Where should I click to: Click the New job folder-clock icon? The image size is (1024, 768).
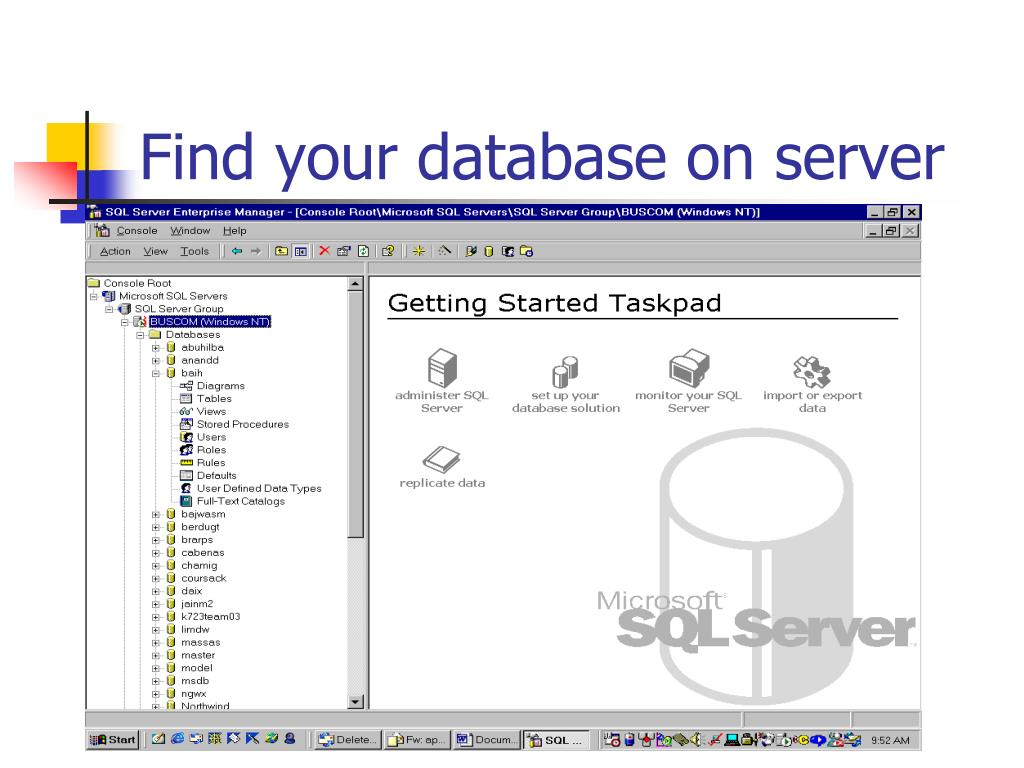pyautogui.click(x=526, y=251)
